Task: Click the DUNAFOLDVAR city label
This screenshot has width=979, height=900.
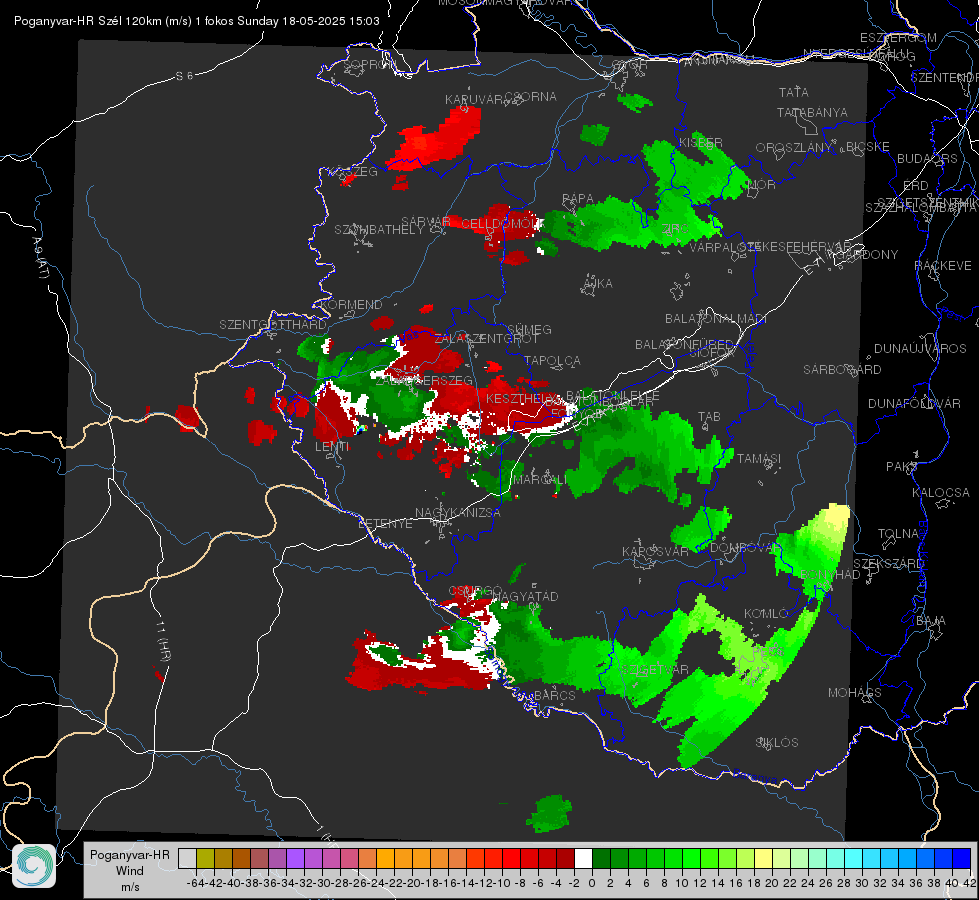Action: (914, 403)
